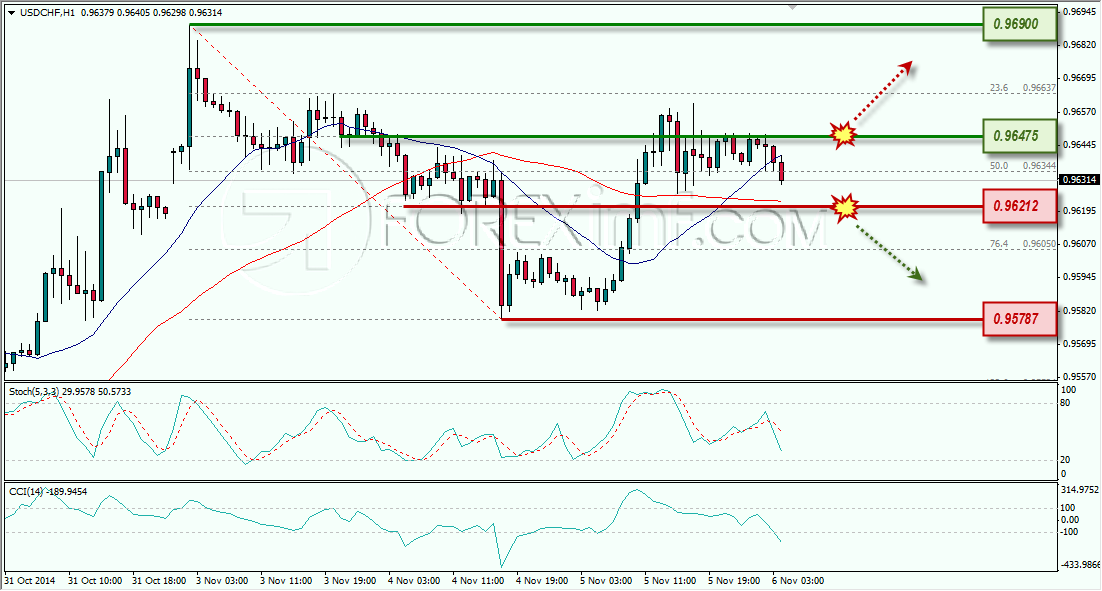Click price axis value 0.96820
This screenshot has width=1102, height=591.
point(1080,45)
